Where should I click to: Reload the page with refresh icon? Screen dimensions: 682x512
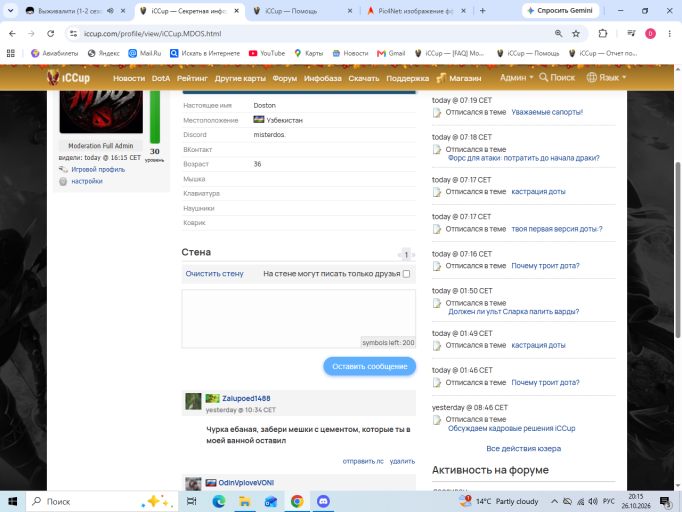tap(51, 33)
